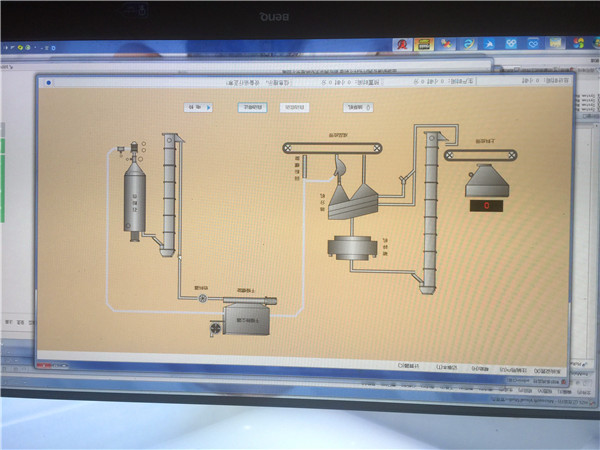Select the short belt conveyor at right

(x=484, y=155)
